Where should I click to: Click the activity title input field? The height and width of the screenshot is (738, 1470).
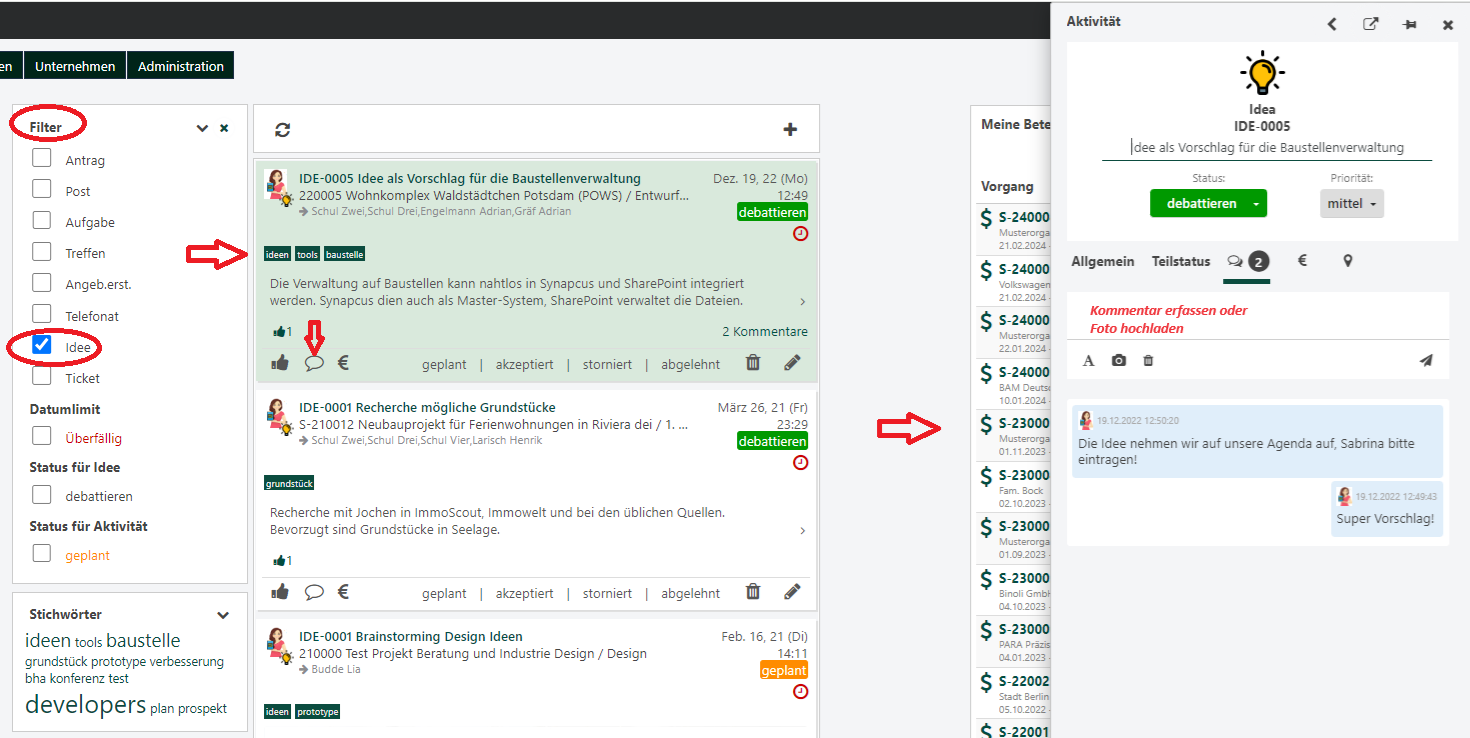click(x=1266, y=147)
